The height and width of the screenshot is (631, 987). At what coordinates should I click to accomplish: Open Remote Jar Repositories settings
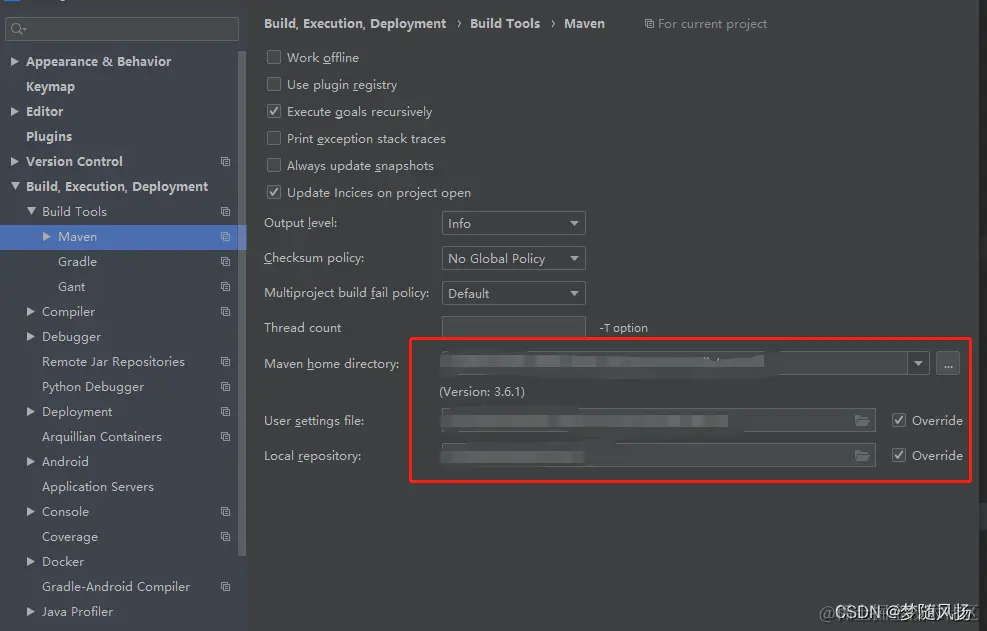pyautogui.click(x=113, y=361)
